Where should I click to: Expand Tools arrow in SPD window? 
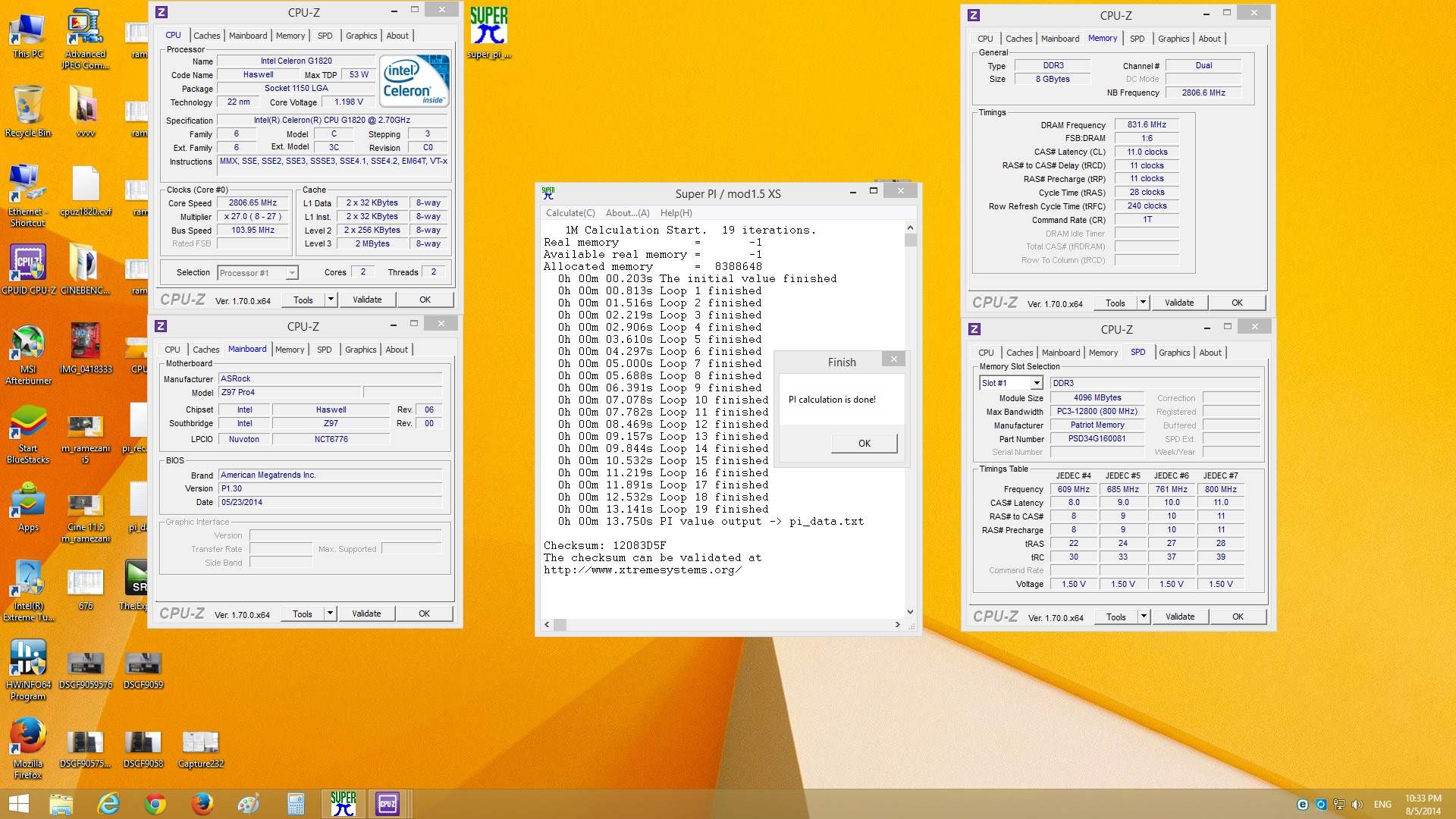1144,617
